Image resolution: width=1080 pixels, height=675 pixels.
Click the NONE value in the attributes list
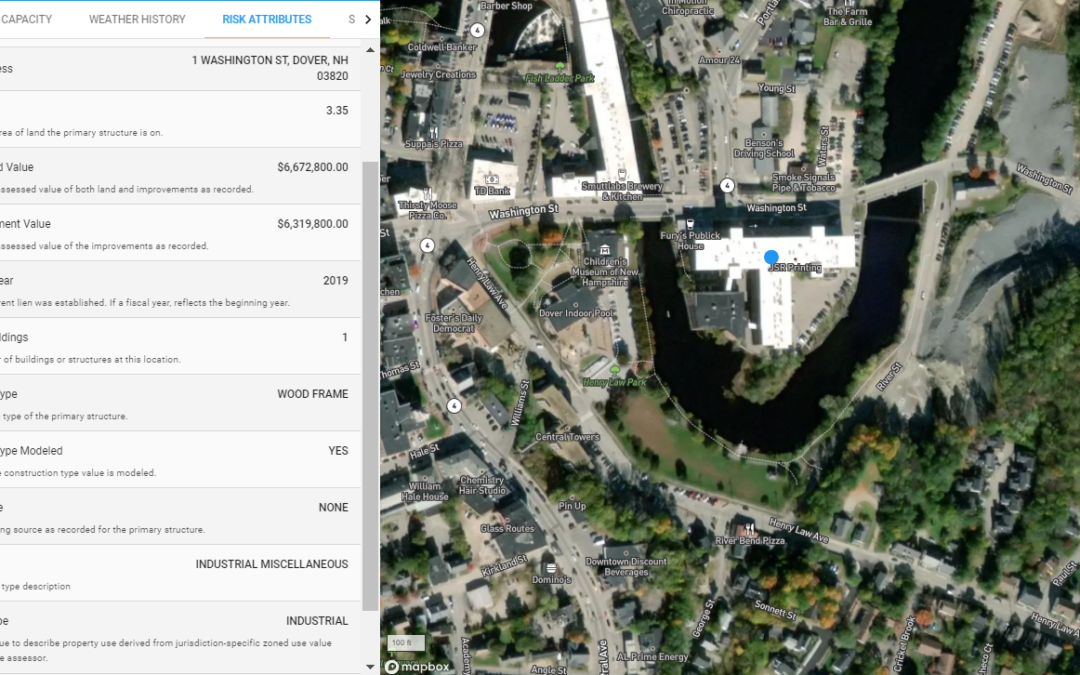click(333, 507)
